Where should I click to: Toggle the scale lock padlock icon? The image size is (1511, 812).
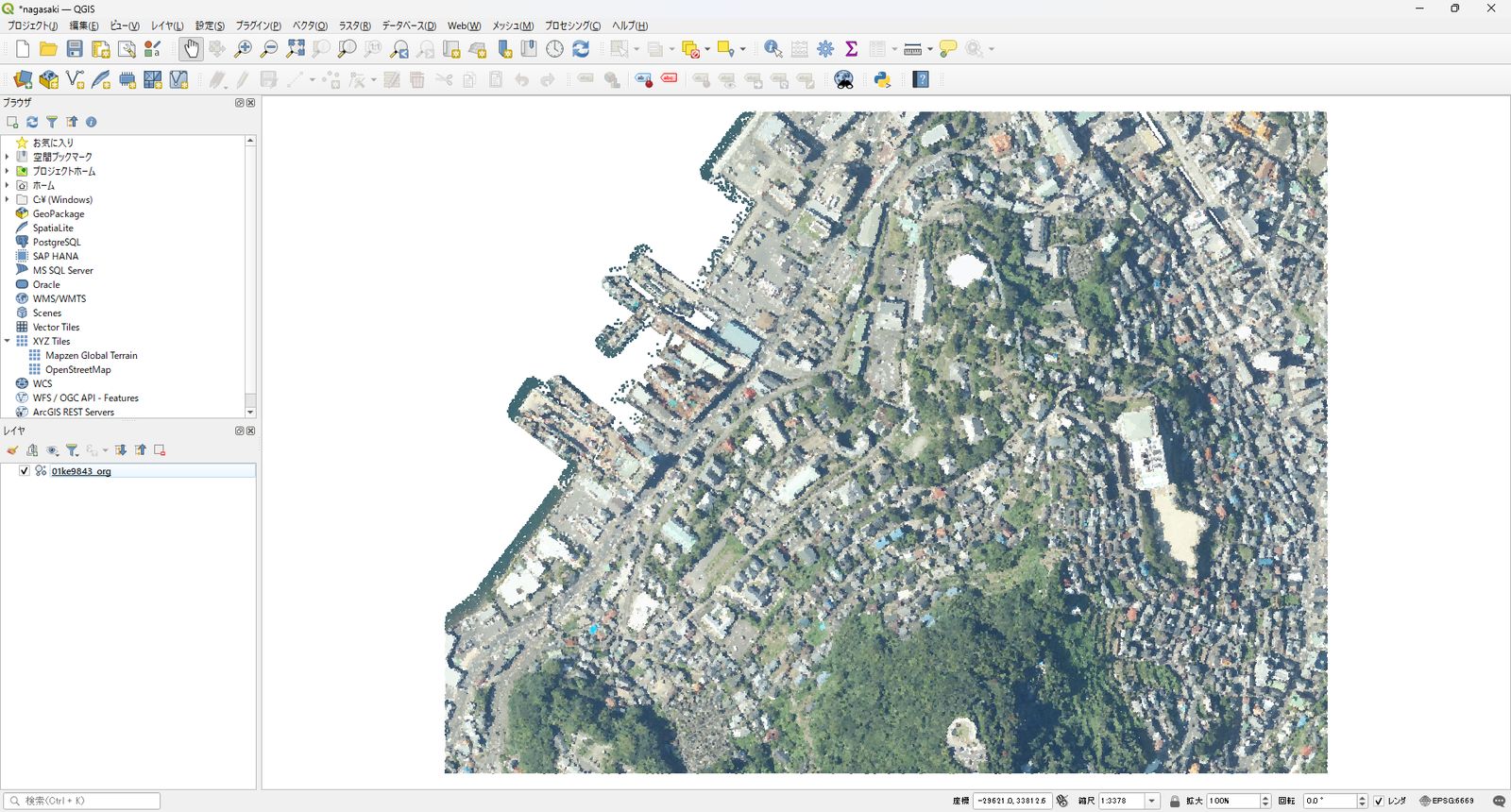(1175, 801)
